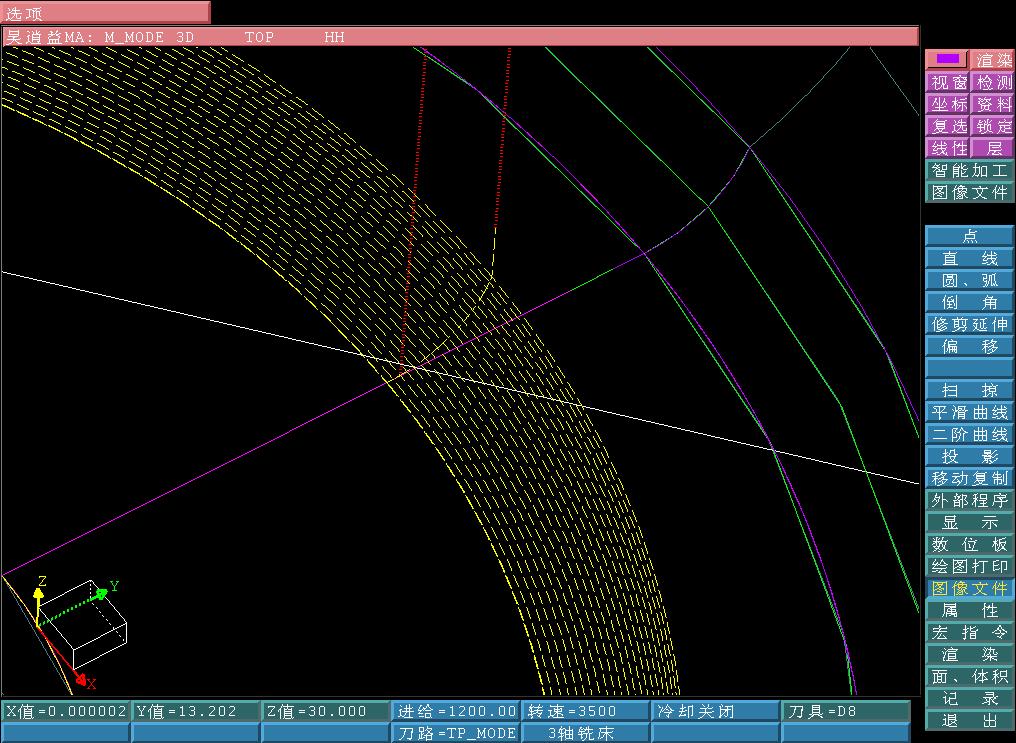Choose the 圆、弧 circle and arc tool
Screen dimensions: 1016x743
point(969,280)
